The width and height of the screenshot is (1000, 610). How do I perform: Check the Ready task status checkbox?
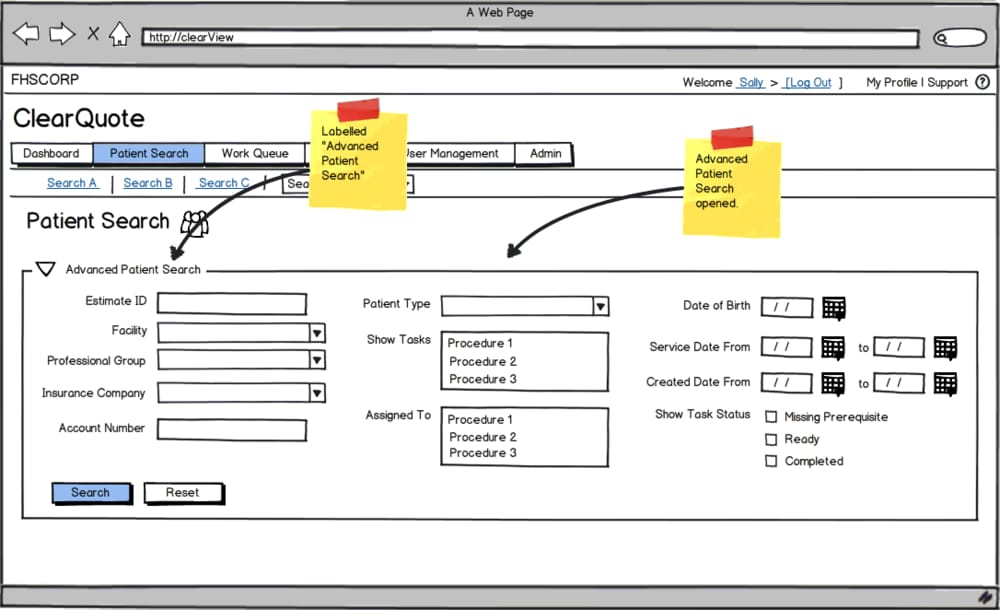click(x=771, y=439)
